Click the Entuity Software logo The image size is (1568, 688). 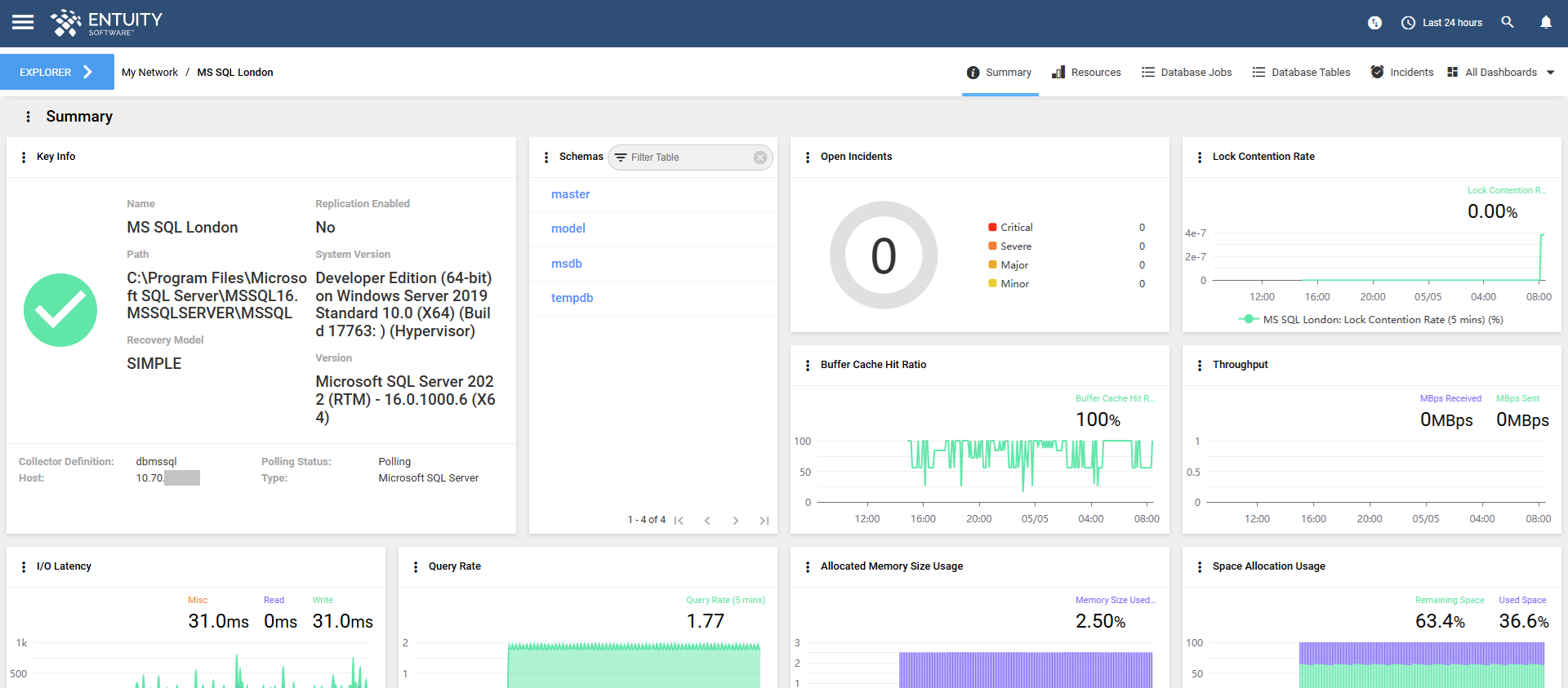click(106, 23)
